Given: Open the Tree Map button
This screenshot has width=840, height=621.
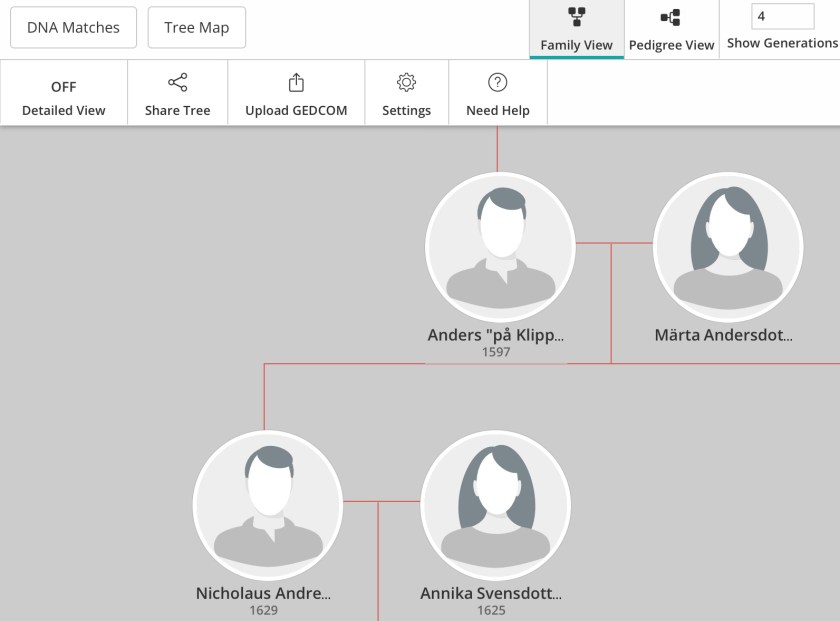Looking at the screenshot, I should (197, 28).
